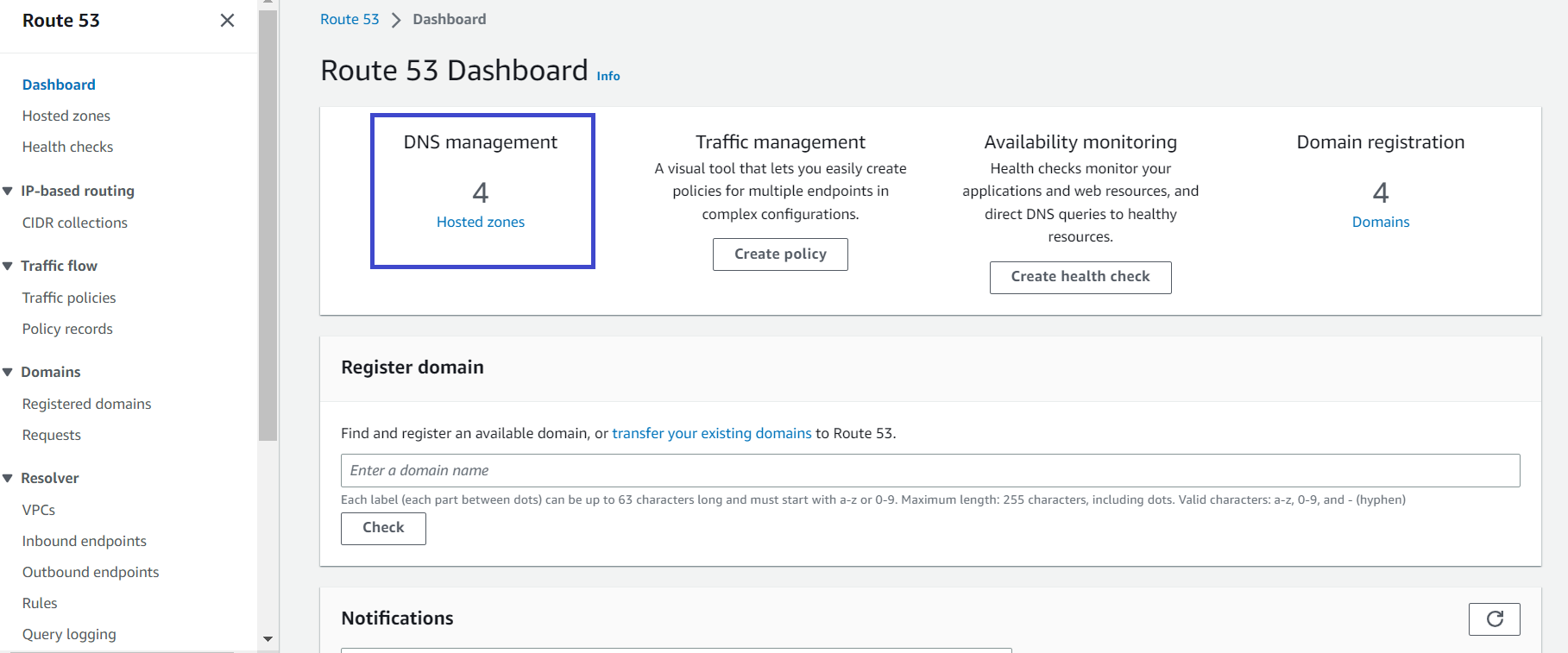Click Domains link under Domain registration
1568x653 pixels.
click(x=1381, y=222)
